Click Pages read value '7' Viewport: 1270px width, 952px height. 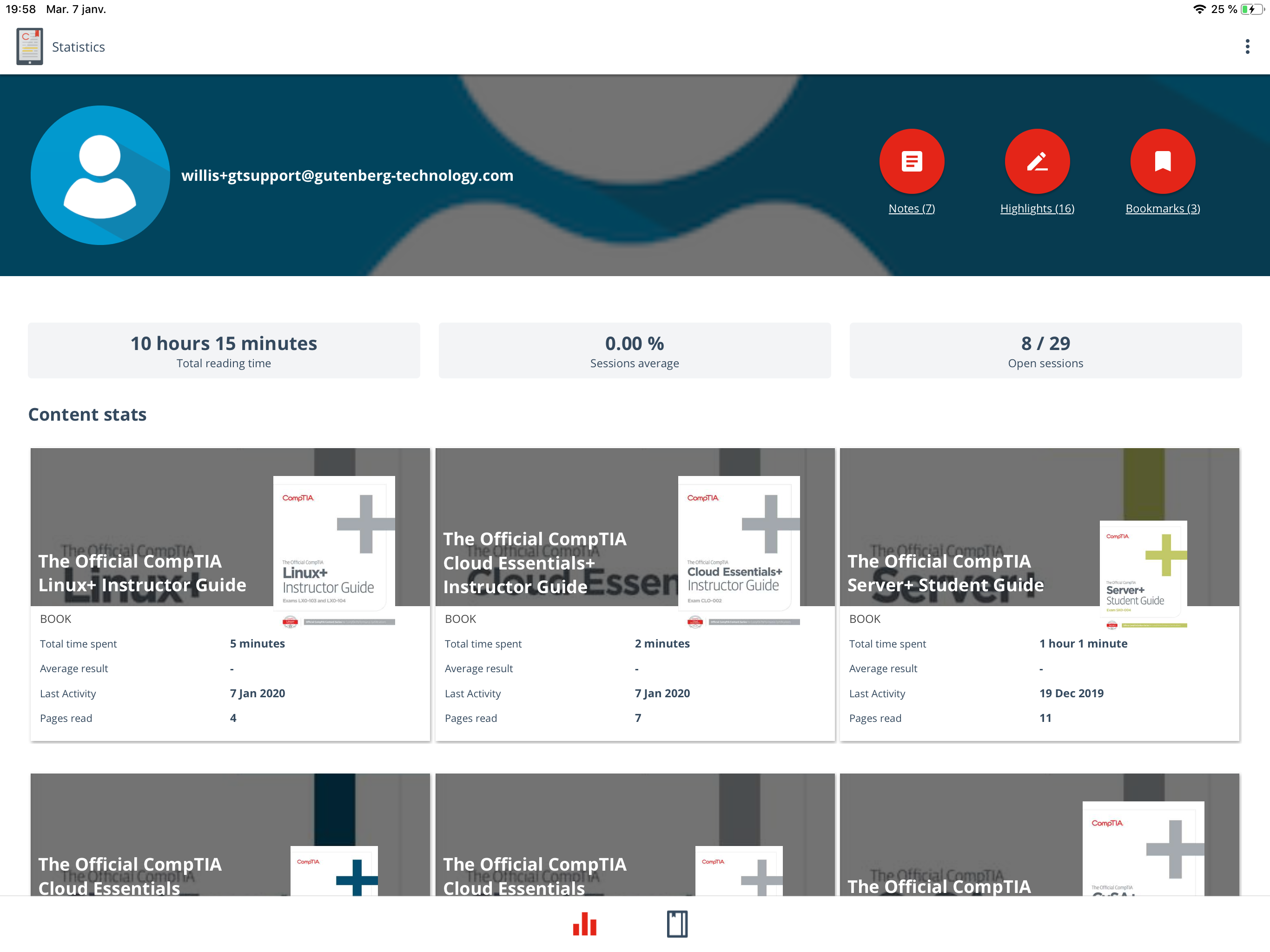click(x=638, y=718)
